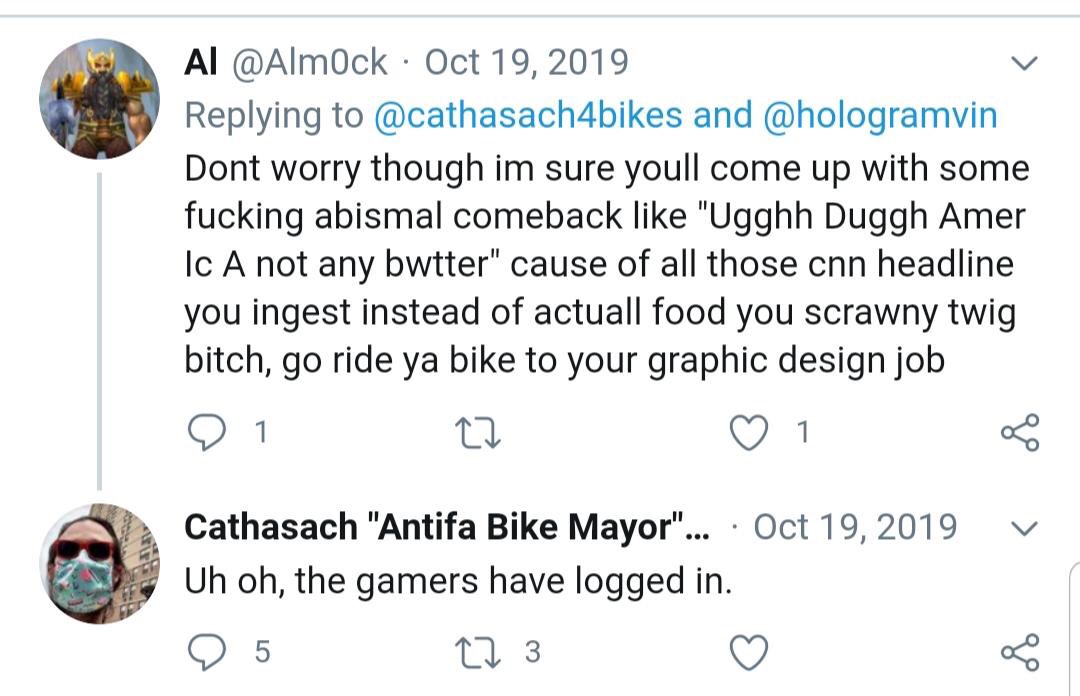
Task: View Cathasach's masked profile avatar
Action: click(99, 564)
